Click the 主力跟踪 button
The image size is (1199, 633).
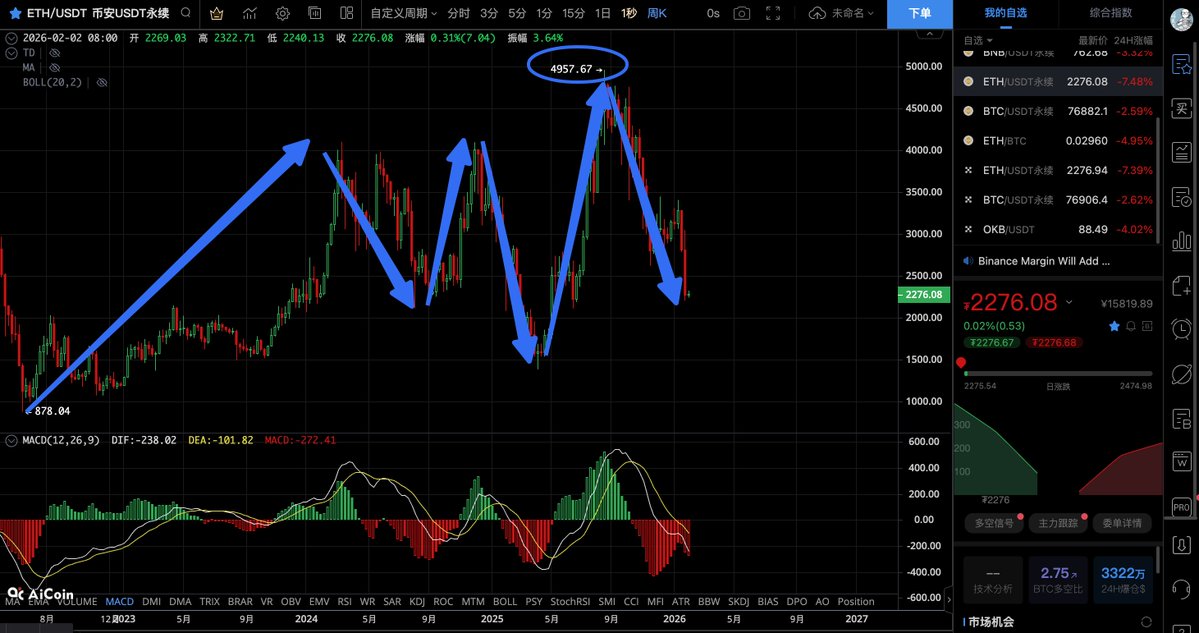[x=1057, y=522]
